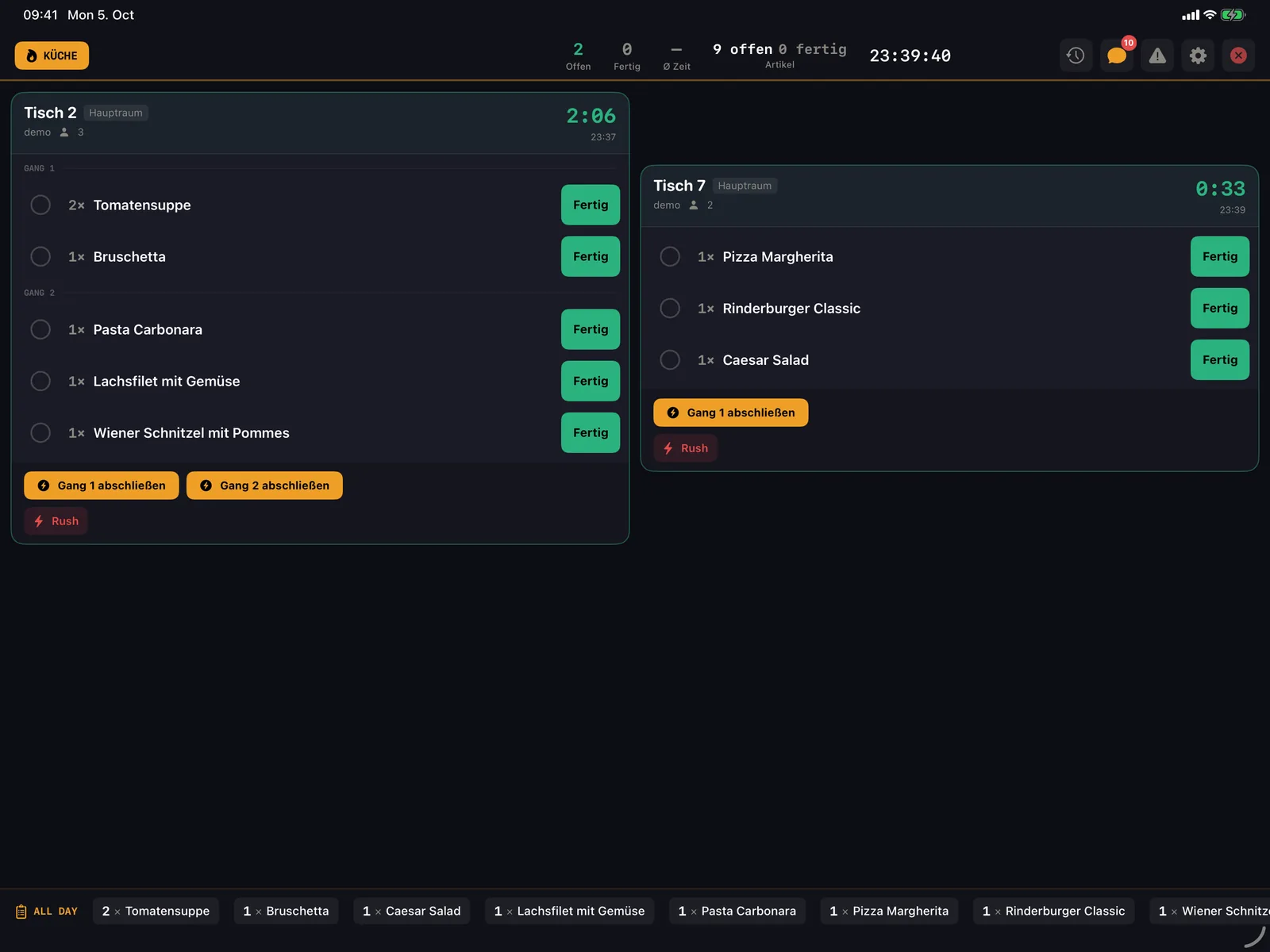Select 1 × Pasta Carbonara all-day chip
This screenshot has height=952, width=1270.
[x=737, y=911]
